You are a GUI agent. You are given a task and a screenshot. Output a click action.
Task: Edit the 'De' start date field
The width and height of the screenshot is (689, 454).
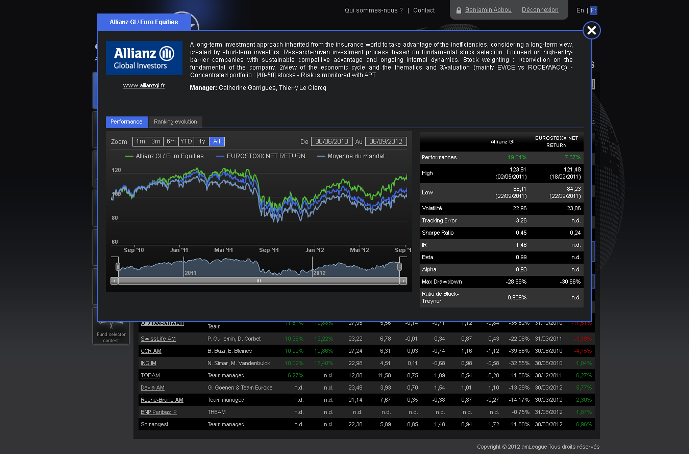click(x=331, y=142)
